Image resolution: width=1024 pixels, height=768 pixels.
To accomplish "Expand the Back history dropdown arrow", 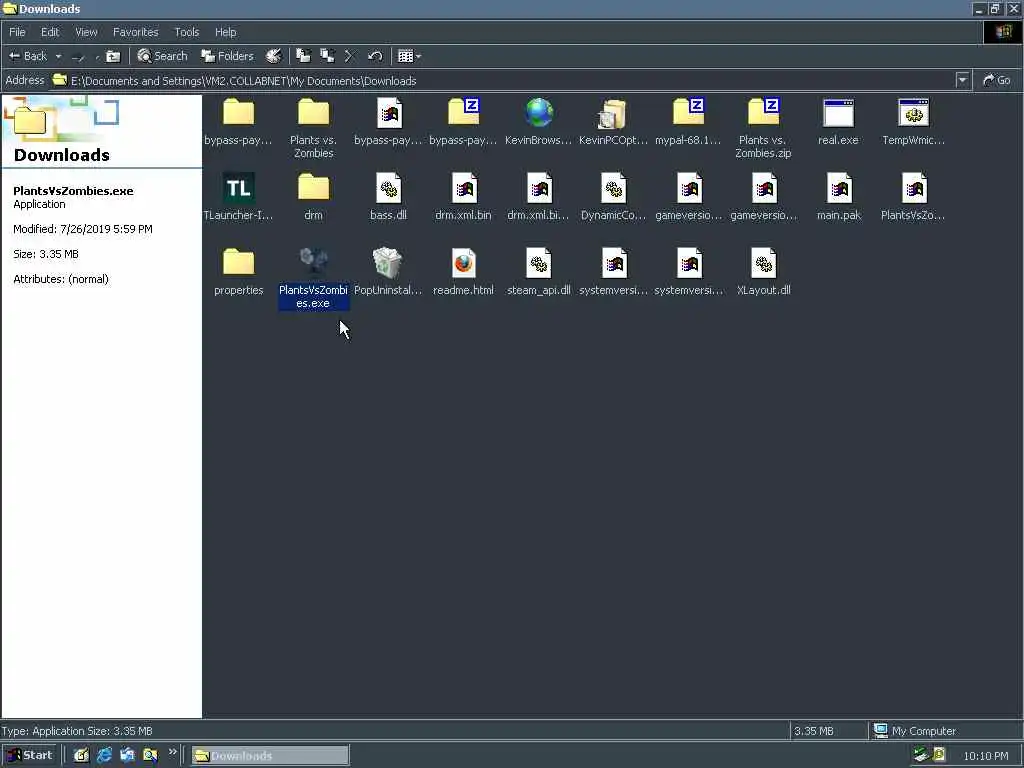I will coord(58,56).
